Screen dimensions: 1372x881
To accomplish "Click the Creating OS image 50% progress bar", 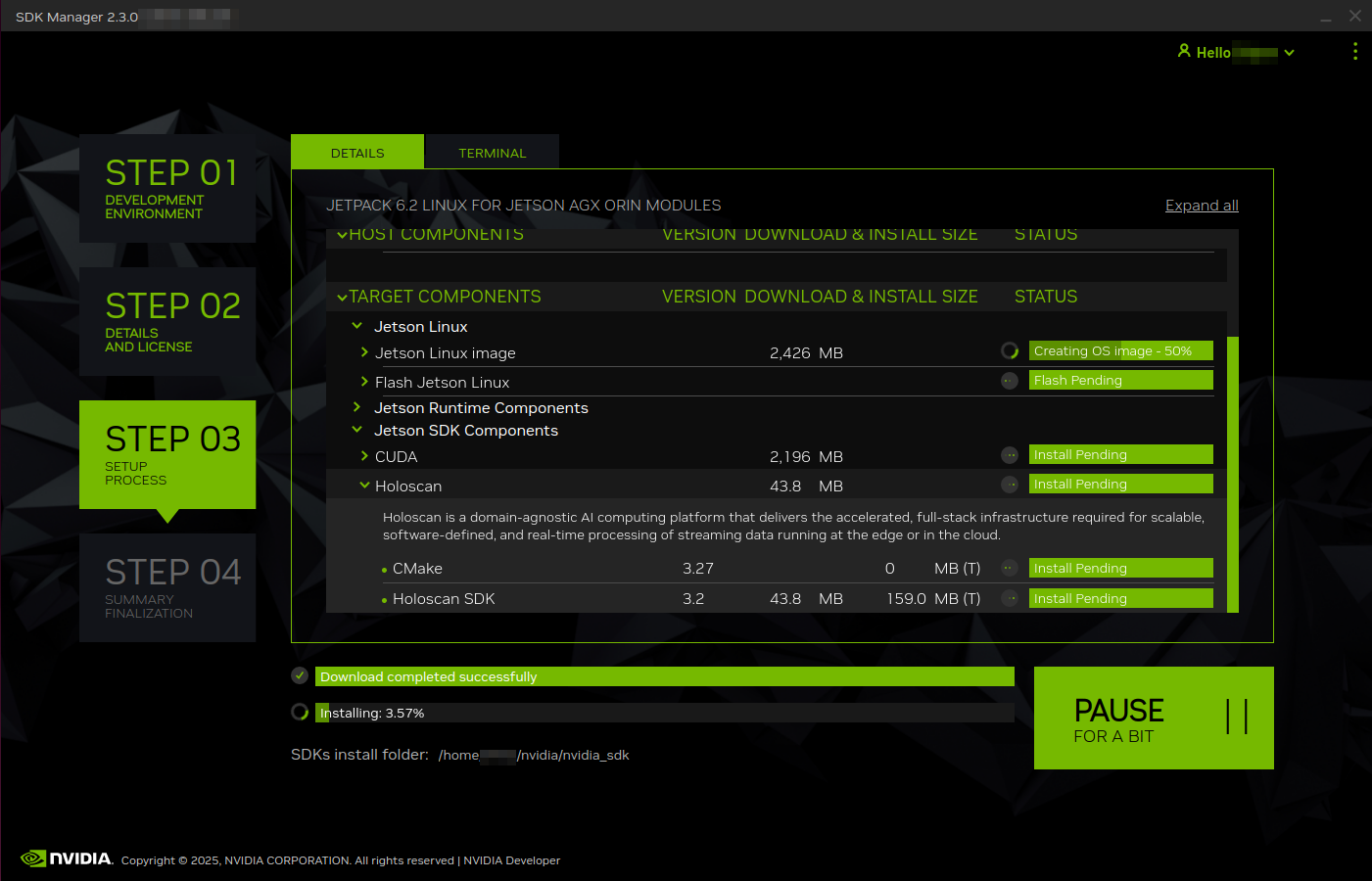I will [x=1121, y=350].
